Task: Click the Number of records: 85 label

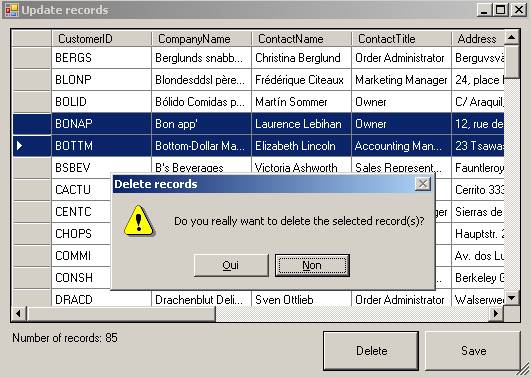Action: pyautogui.click(x=65, y=338)
